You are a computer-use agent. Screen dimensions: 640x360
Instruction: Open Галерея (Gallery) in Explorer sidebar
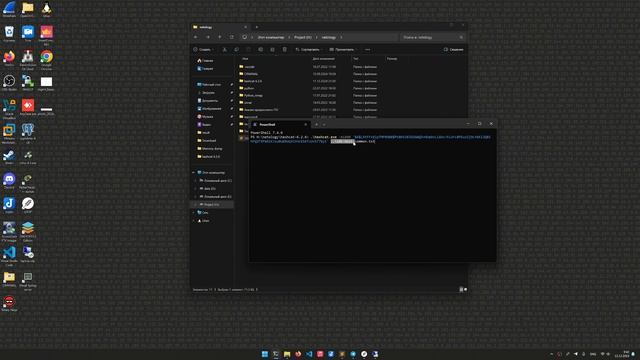(x=205, y=69)
